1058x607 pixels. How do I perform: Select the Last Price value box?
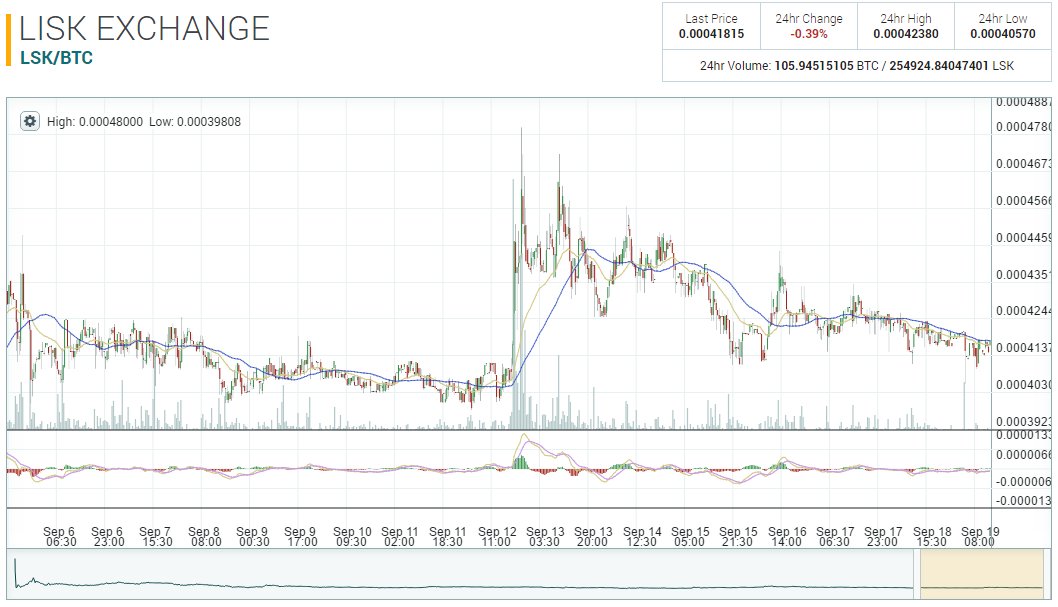(x=711, y=26)
